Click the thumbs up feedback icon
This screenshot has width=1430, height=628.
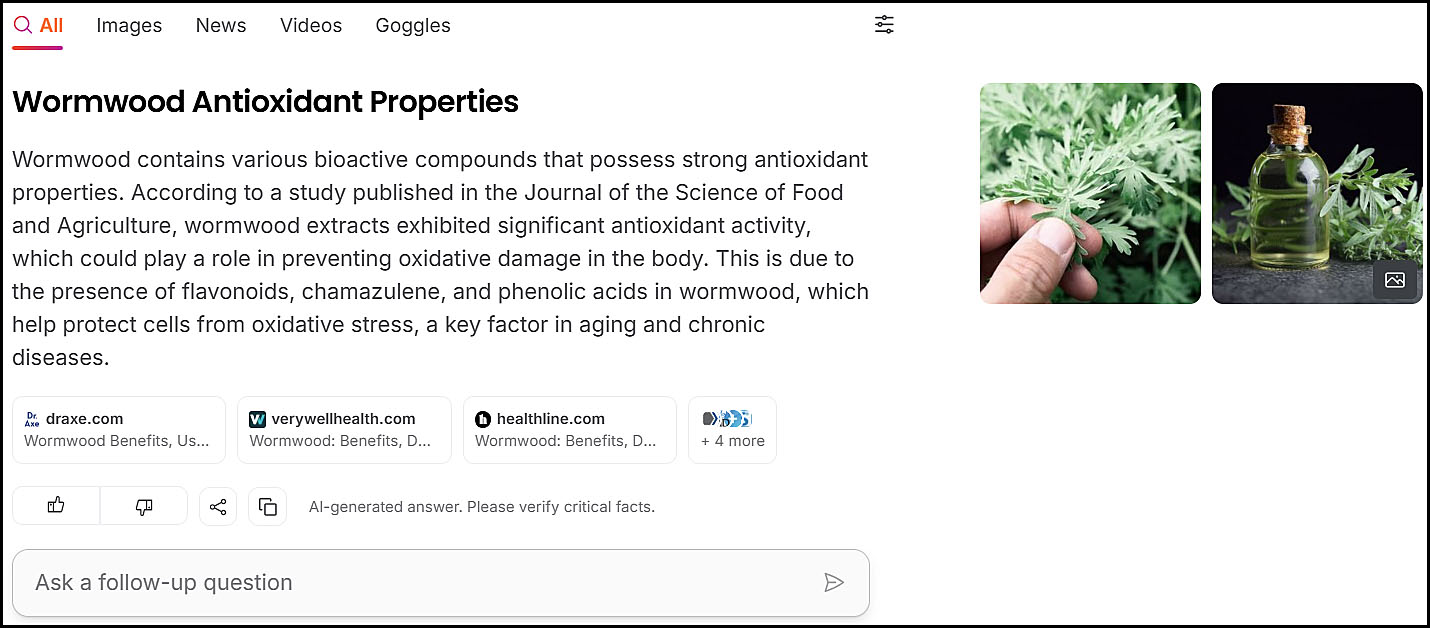(56, 506)
